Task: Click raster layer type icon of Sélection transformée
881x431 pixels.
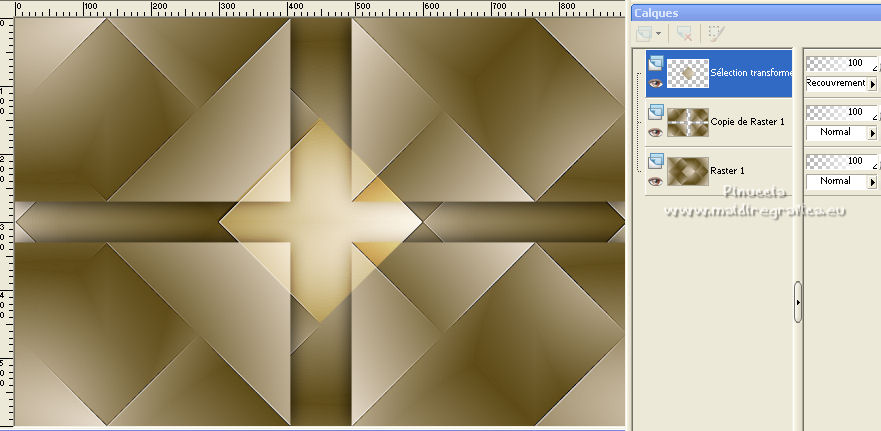Action: [656, 63]
